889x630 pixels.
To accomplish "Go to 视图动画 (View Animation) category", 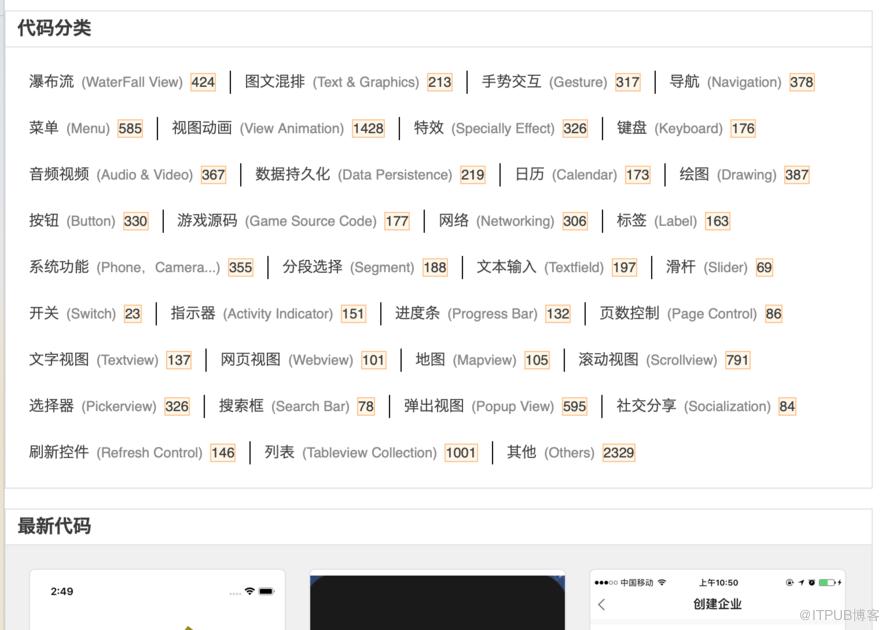I will pos(258,128).
